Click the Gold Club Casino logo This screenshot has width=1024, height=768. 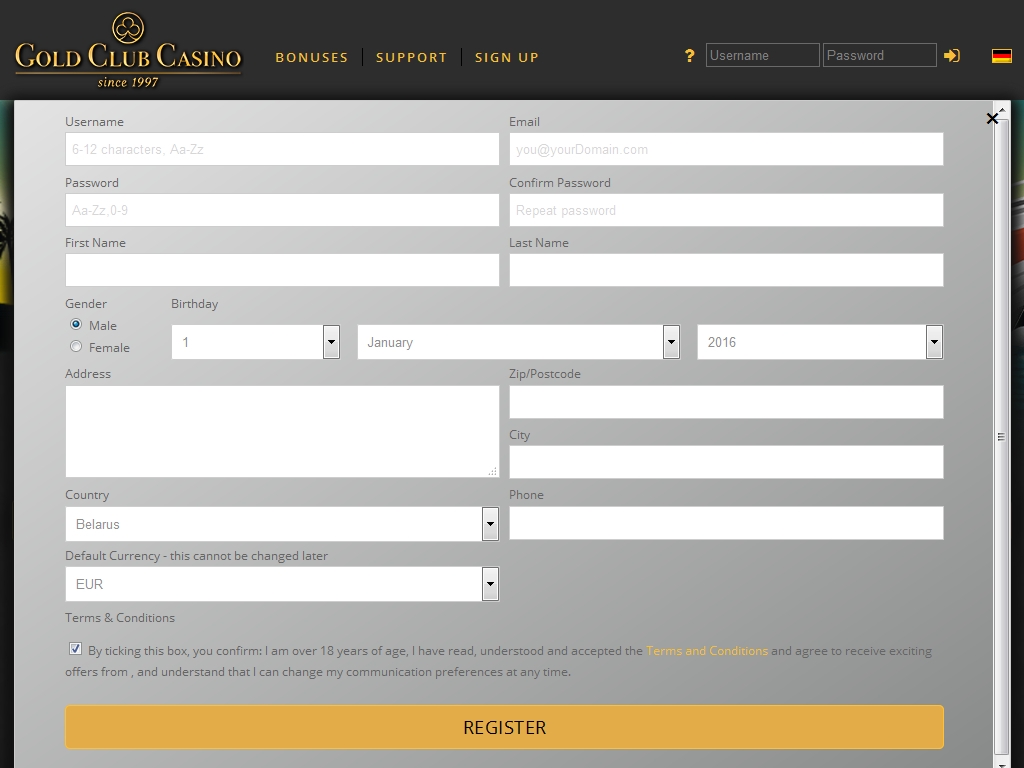point(128,51)
